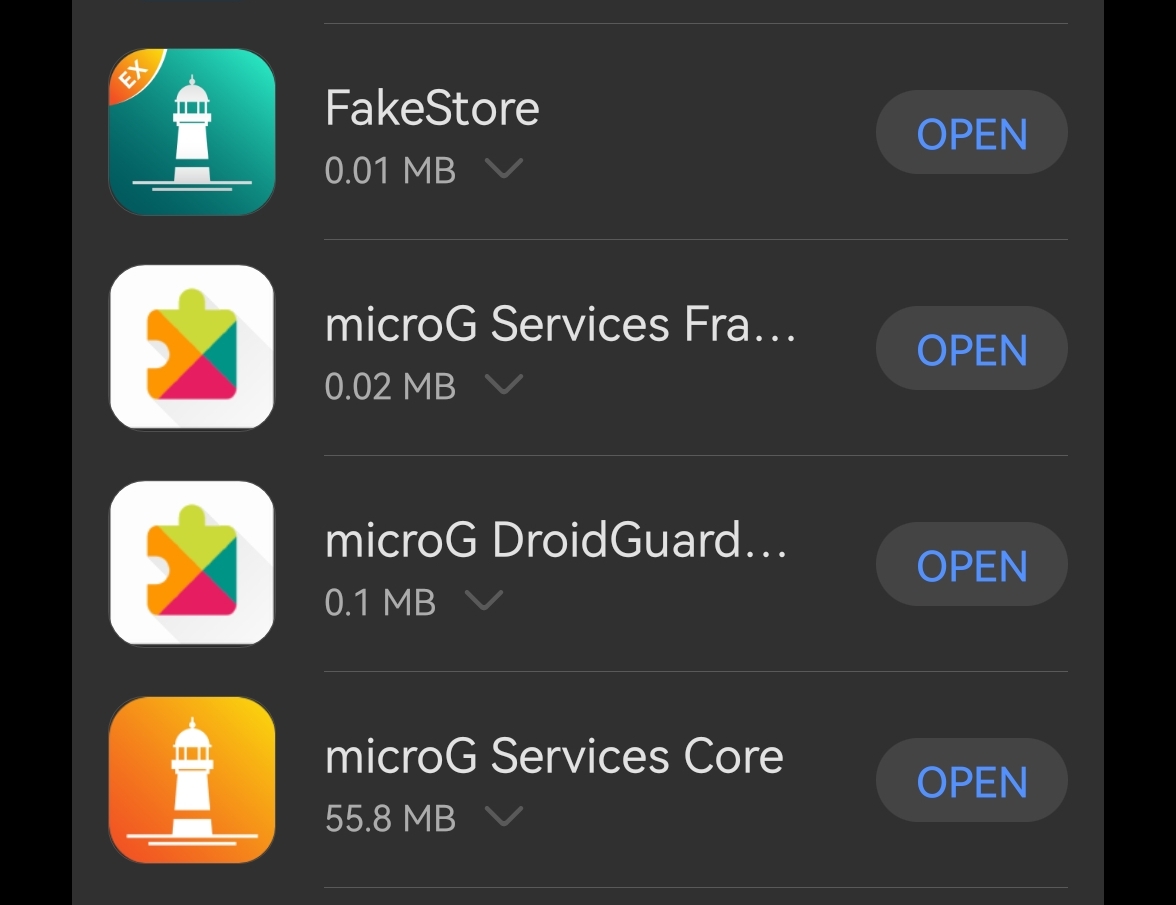
Task: Open microG Services Framework
Action: pos(971,348)
